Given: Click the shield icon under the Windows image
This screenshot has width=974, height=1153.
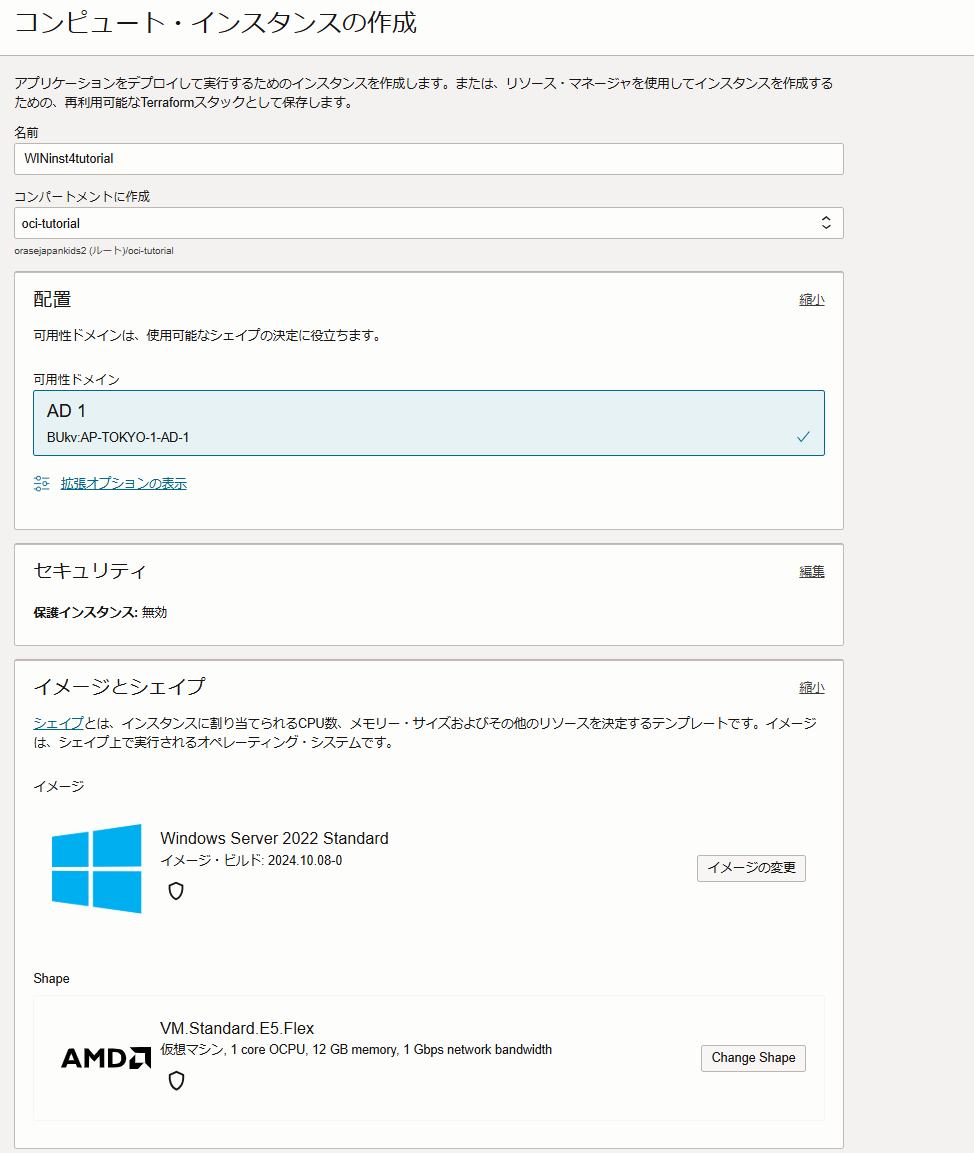Looking at the screenshot, I should [x=176, y=891].
